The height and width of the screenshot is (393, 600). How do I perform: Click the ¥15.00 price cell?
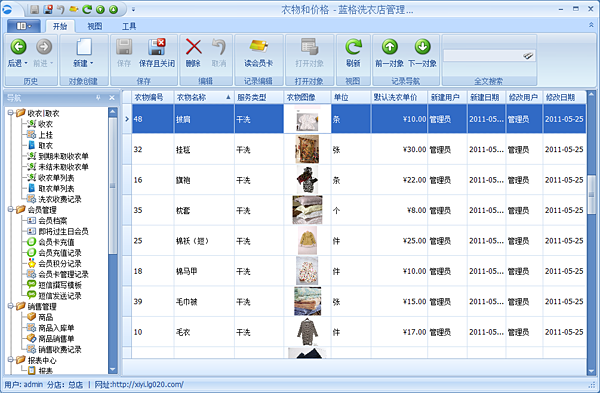coord(399,302)
